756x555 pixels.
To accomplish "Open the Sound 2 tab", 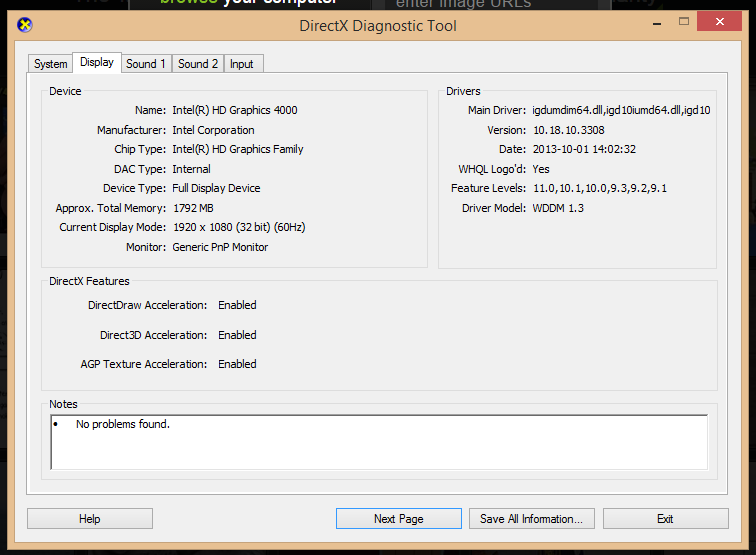I will (x=198, y=64).
